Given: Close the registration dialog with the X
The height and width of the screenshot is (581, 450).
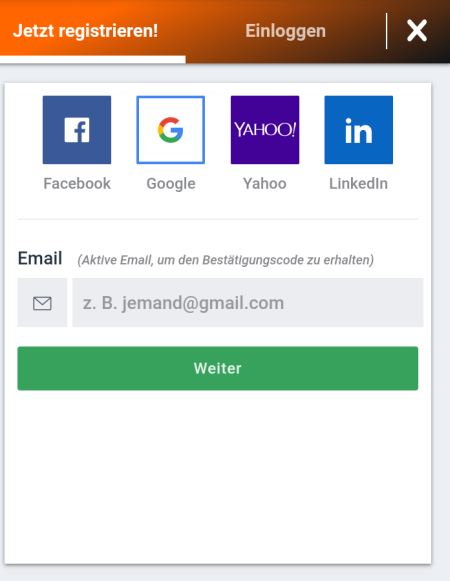Looking at the screenshot, I should [x=417, y=31].
